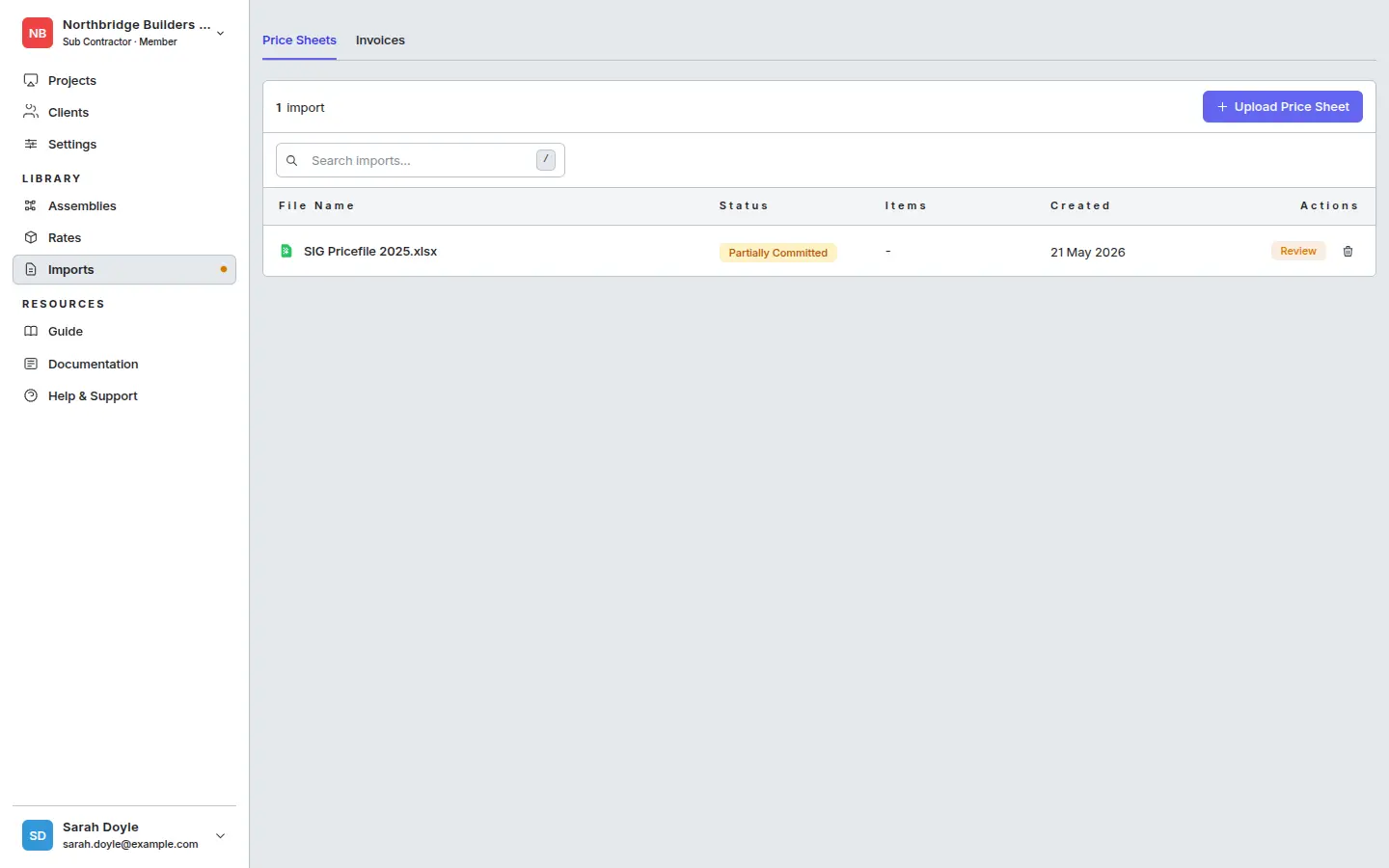Click the File Name column header

tap(316, 205)
